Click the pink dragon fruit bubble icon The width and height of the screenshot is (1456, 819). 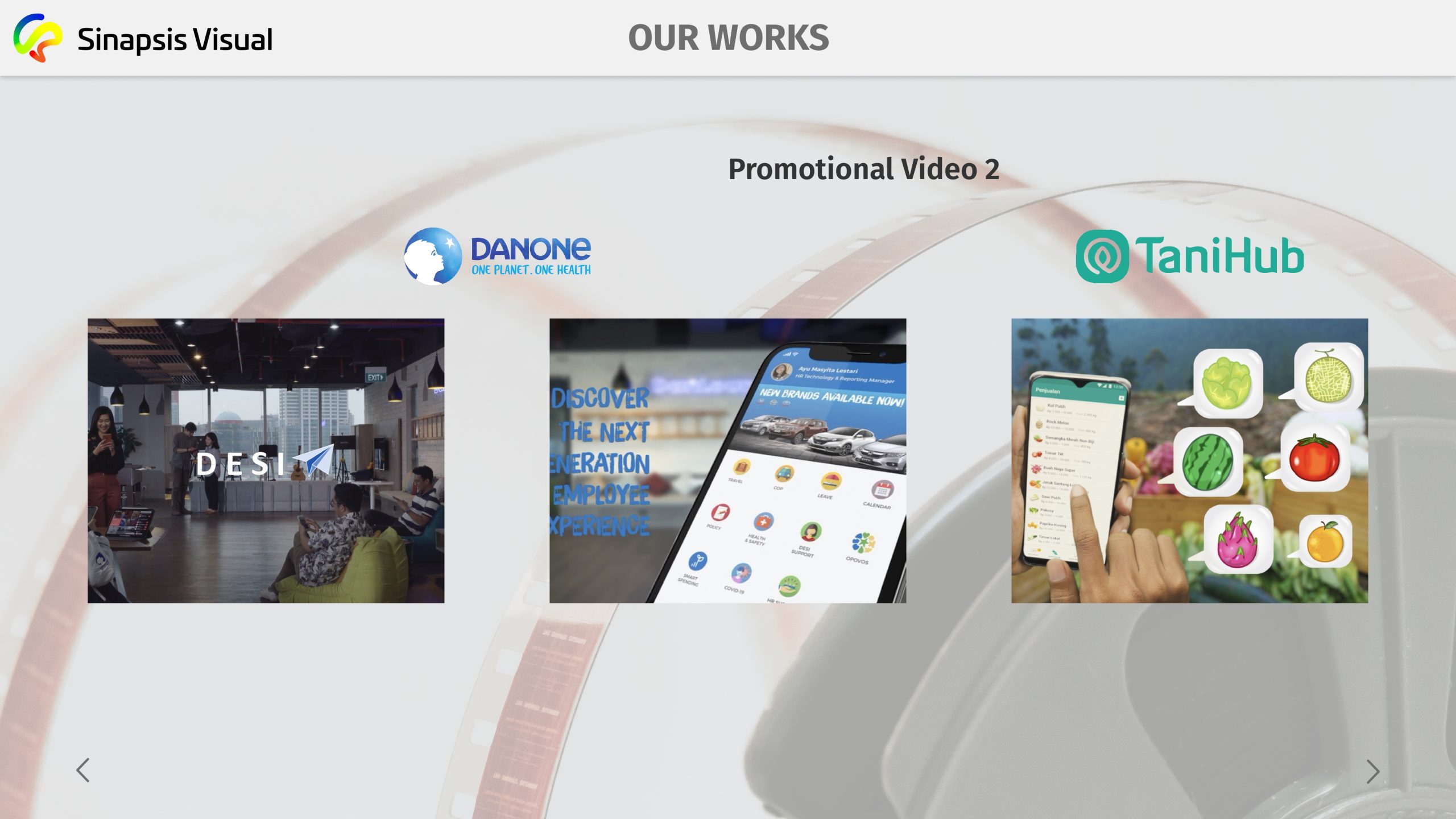coord(1238,540)
